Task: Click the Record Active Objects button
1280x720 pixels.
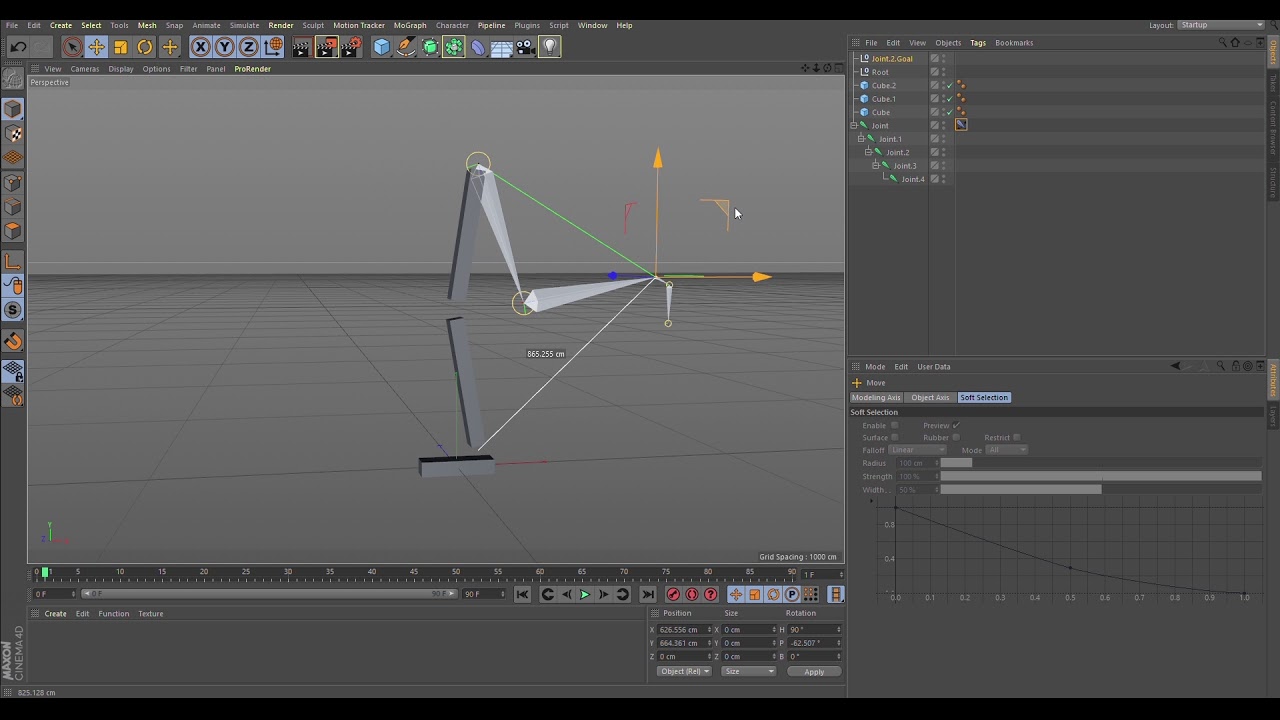Action: click(673, 595)
